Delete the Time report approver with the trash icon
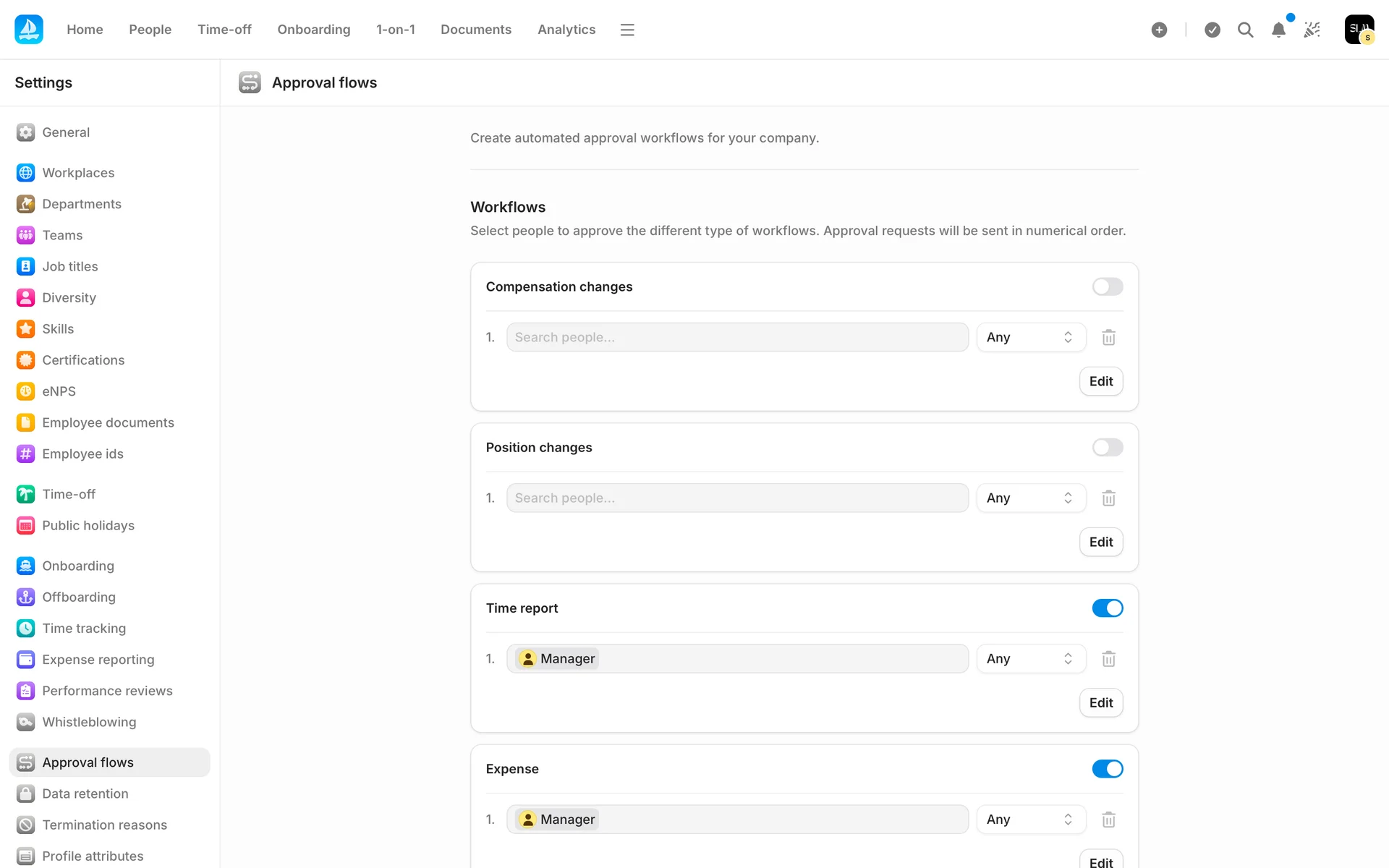The width and height of the screenshot is (1389, 868). click(1108, 659)
